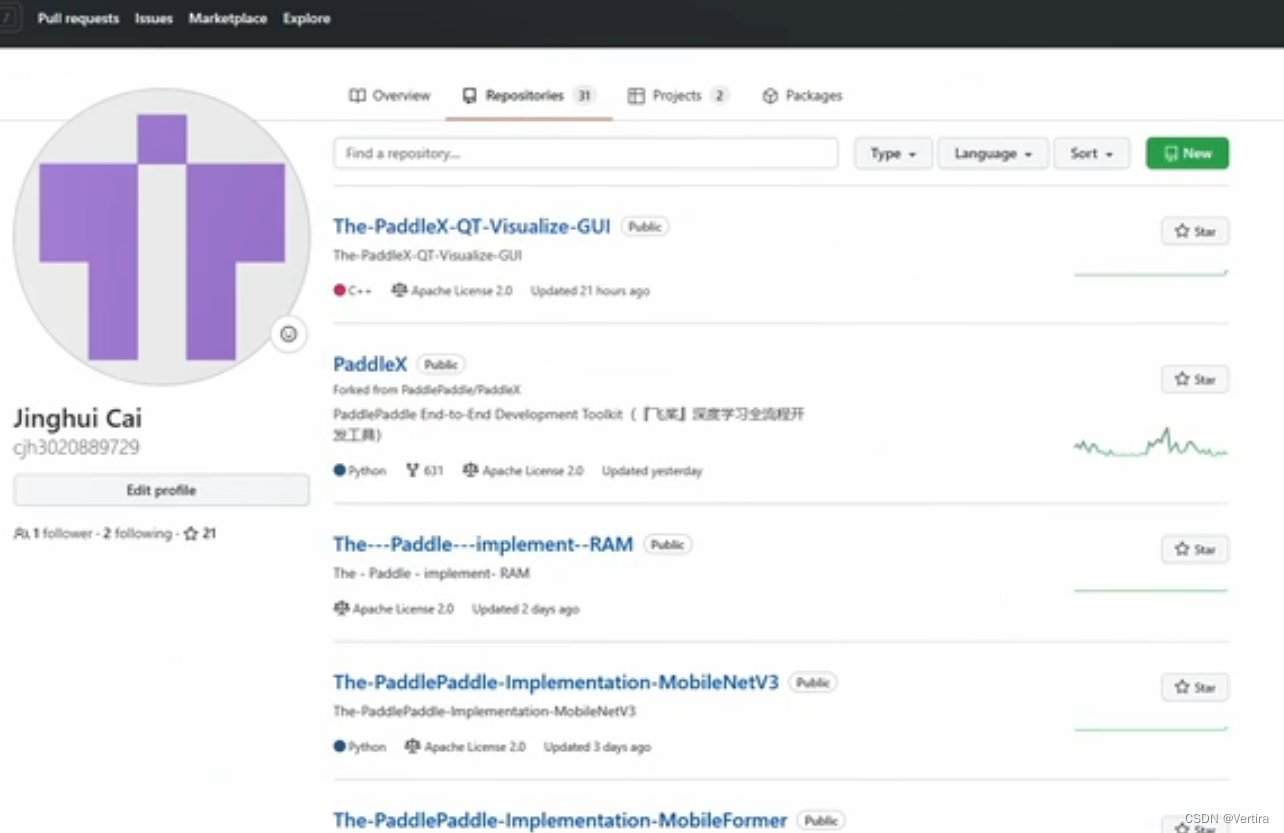
Task: Click the repositories count badge 31
Action: 584,96
